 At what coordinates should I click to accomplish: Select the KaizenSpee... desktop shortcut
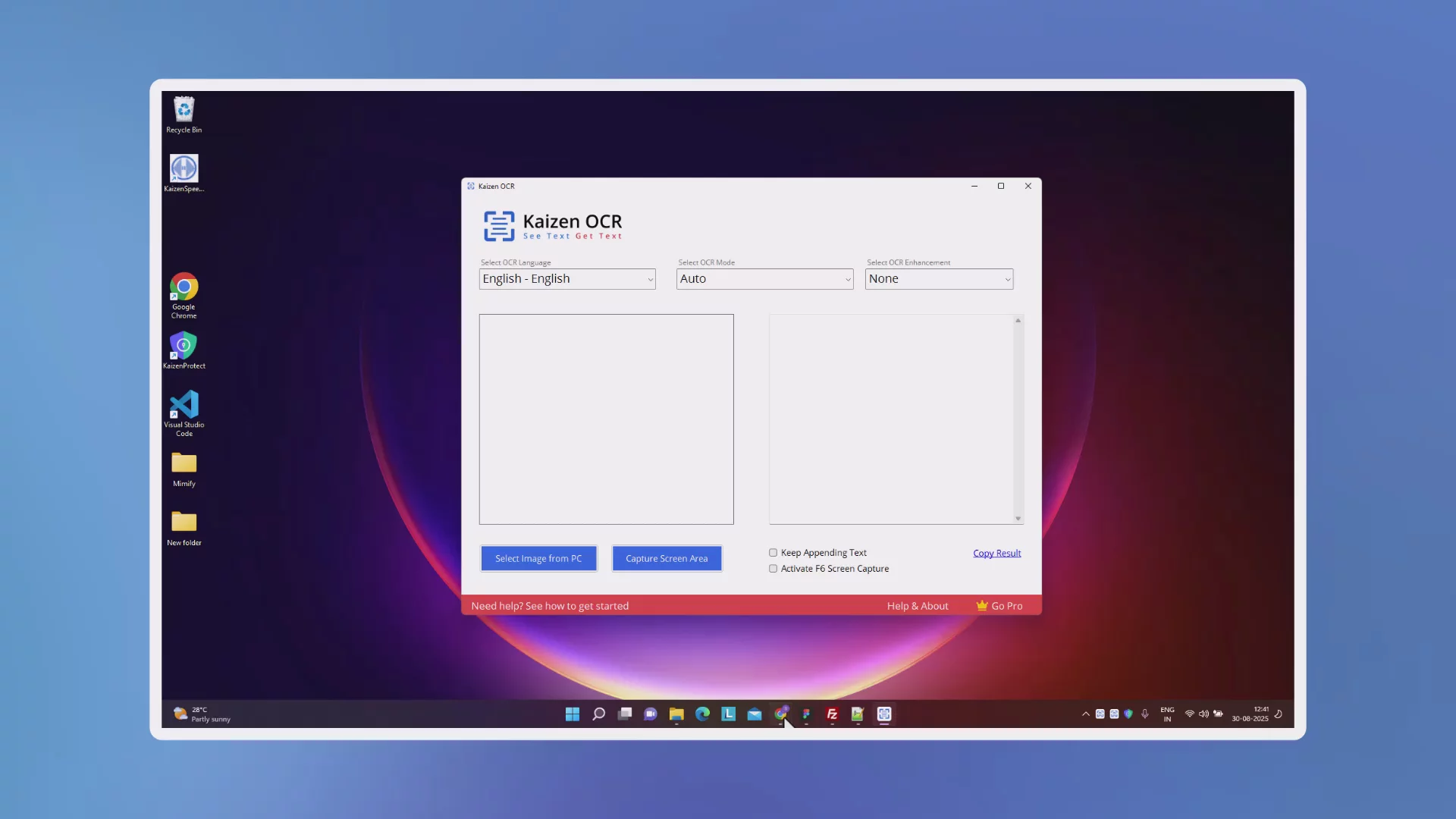pyautogui.click(x=184, y=174)
